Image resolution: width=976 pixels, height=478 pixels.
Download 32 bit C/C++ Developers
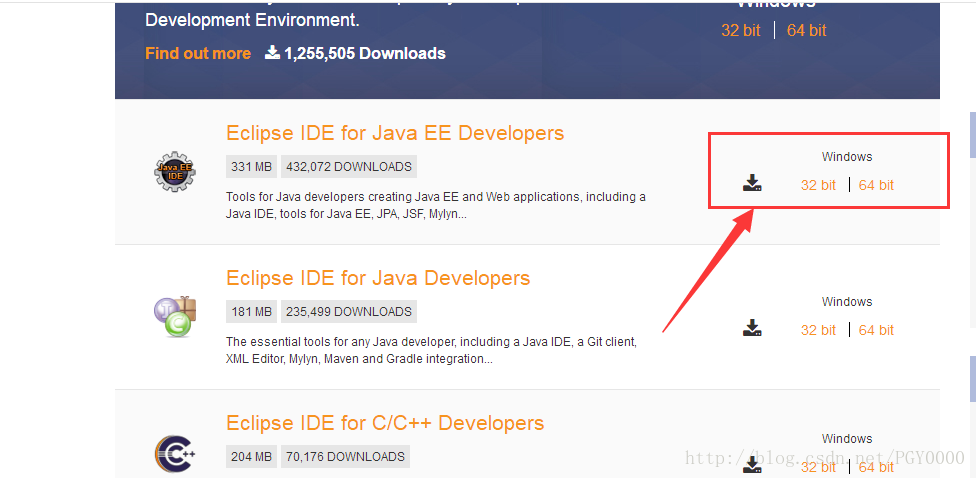pyautogui.click(x=819, y=467)
